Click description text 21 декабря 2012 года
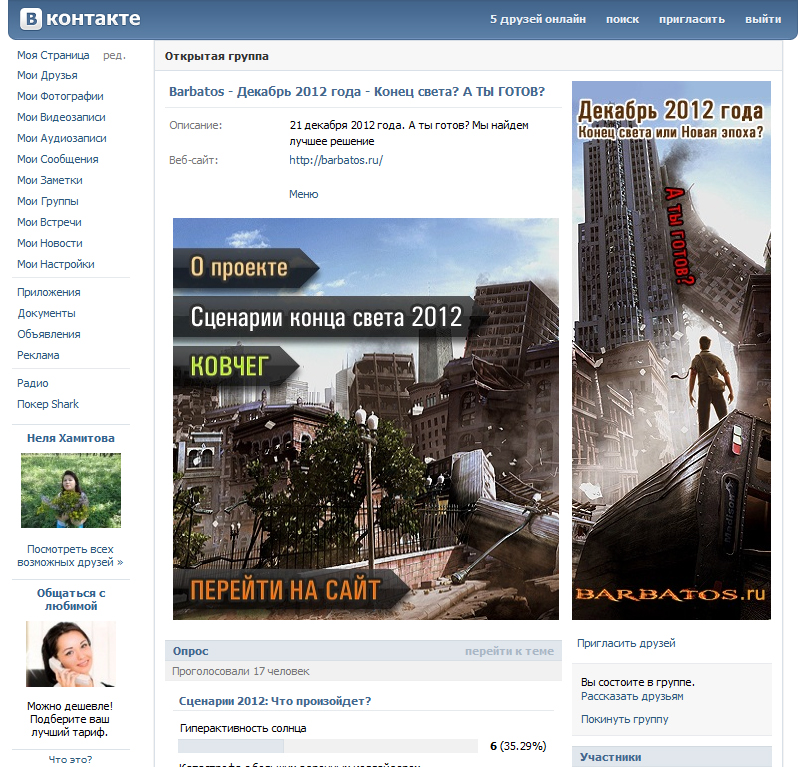 pos(345,125)
